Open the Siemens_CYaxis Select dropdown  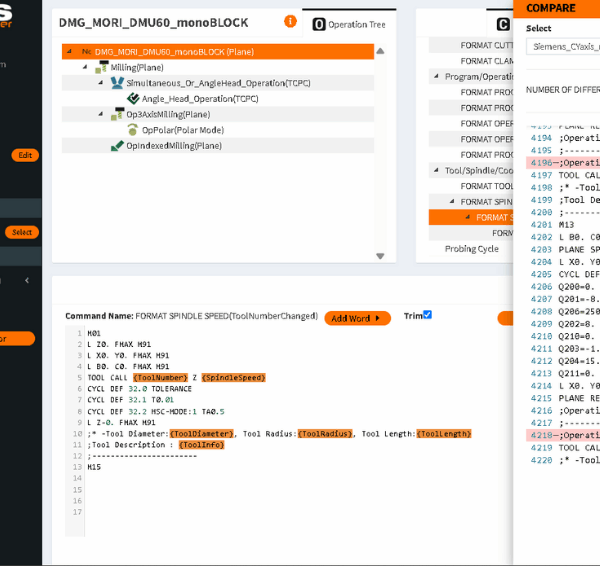(x=561, y=46)
